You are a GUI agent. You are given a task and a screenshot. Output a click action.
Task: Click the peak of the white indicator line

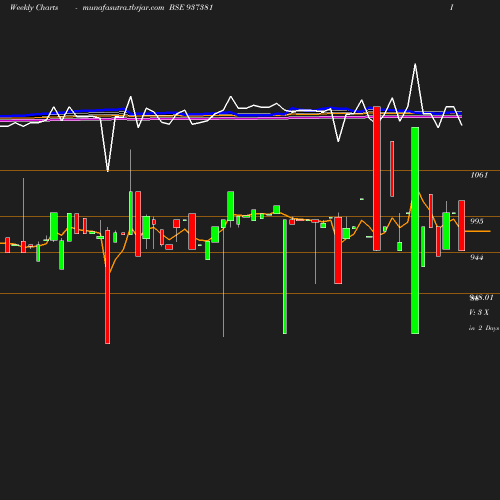415,64
